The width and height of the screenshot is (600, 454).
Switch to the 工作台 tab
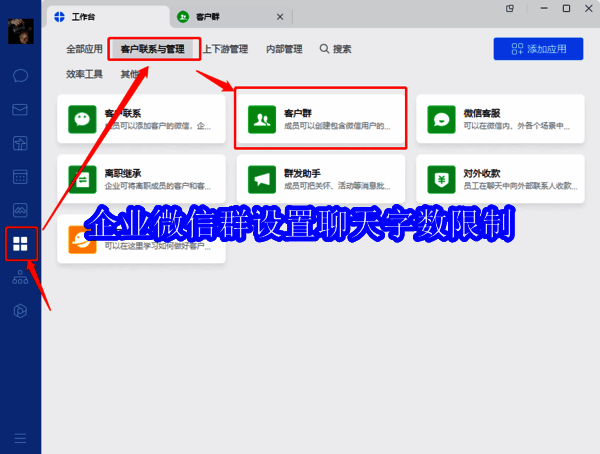click(x=108, y=17)
